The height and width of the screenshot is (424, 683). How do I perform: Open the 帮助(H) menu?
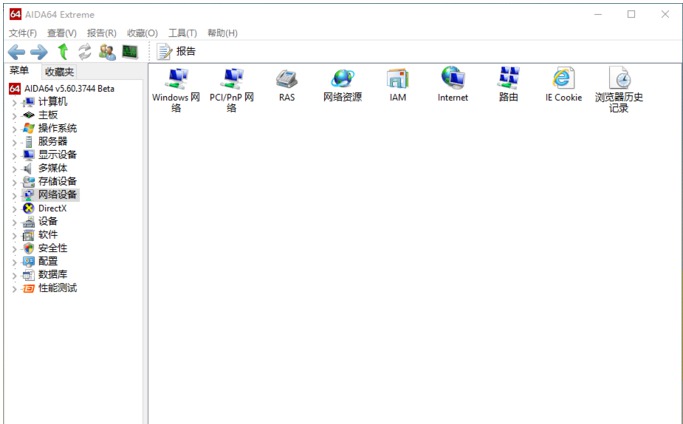click(222, 33)
